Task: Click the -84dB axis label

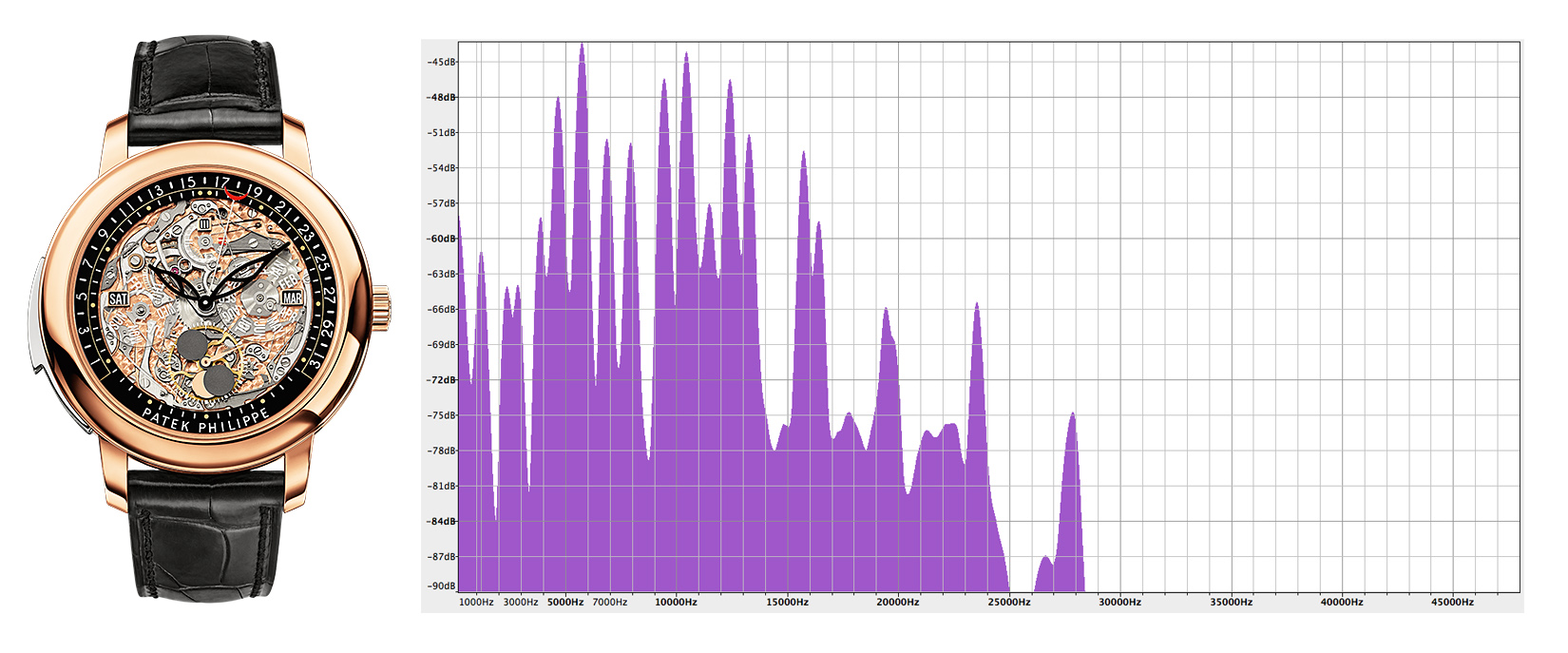Action: [x=441, y=521]
